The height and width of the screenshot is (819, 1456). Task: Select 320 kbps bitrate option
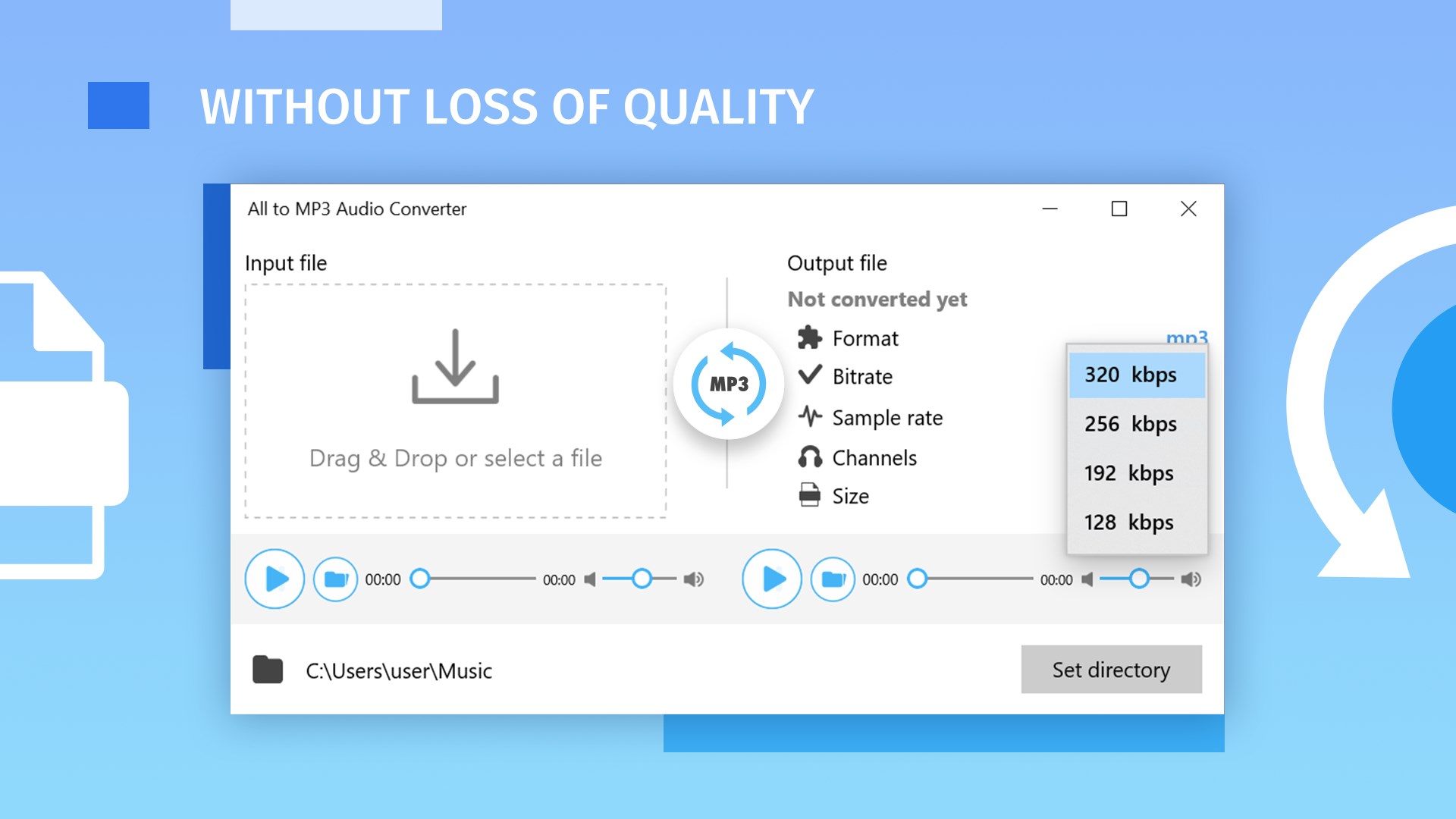(1135, 373)
